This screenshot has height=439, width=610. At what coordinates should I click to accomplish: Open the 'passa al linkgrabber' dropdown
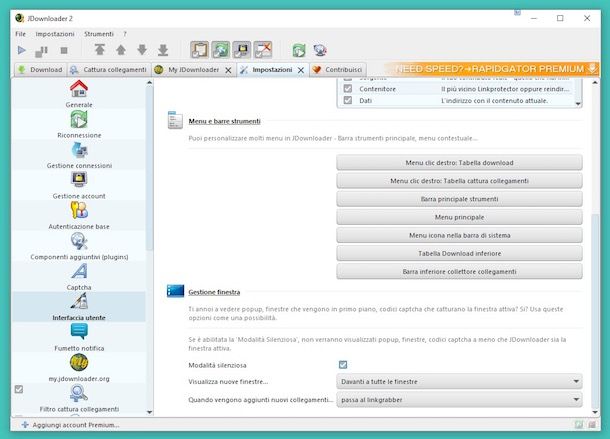point(459,400)
